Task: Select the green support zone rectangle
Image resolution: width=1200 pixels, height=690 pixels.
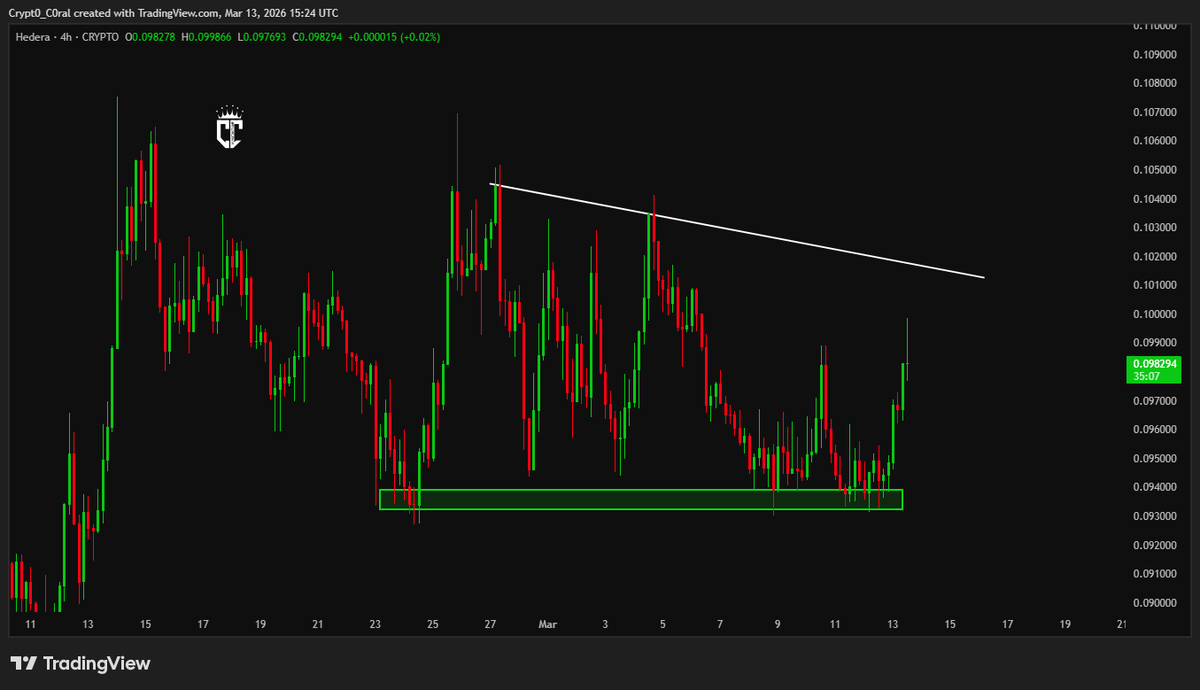Action: [641, 500]
